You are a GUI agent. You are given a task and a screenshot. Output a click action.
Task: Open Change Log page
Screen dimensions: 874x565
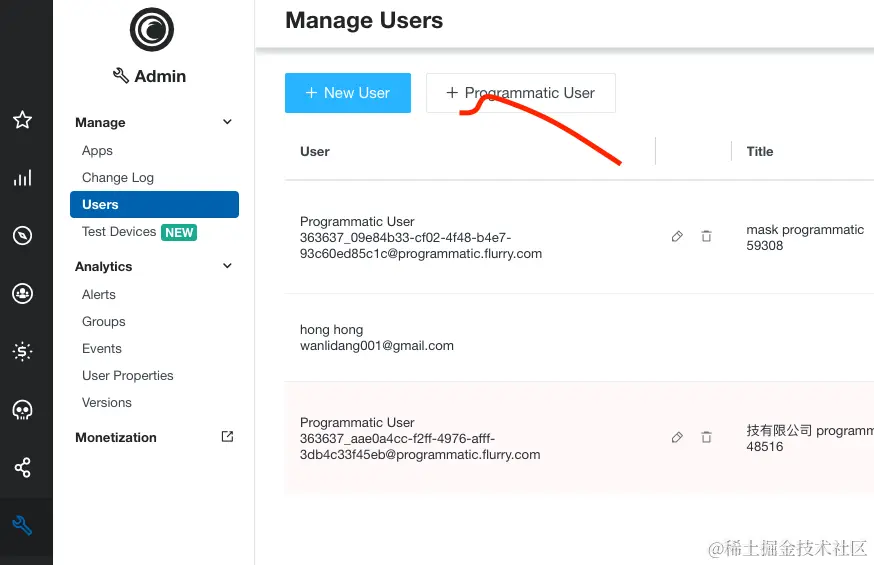coord(118,177)
